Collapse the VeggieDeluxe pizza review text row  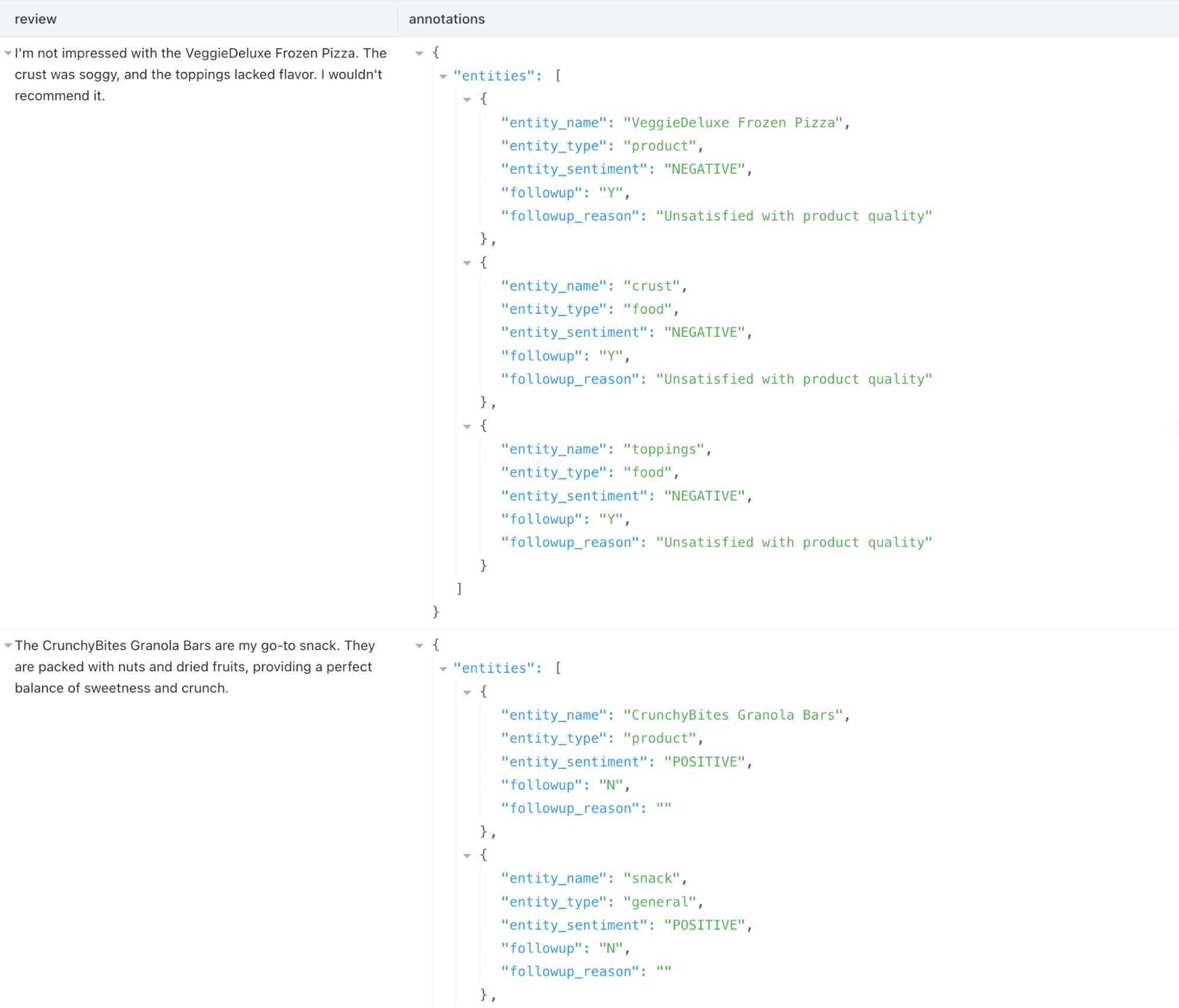point(6,53)
